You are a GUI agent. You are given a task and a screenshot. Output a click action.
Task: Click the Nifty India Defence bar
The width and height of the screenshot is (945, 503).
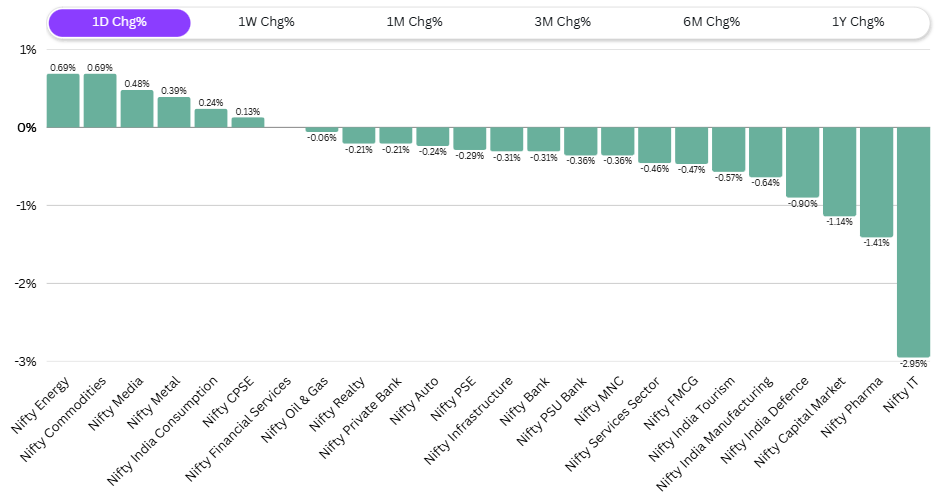(x=802, y=162)
